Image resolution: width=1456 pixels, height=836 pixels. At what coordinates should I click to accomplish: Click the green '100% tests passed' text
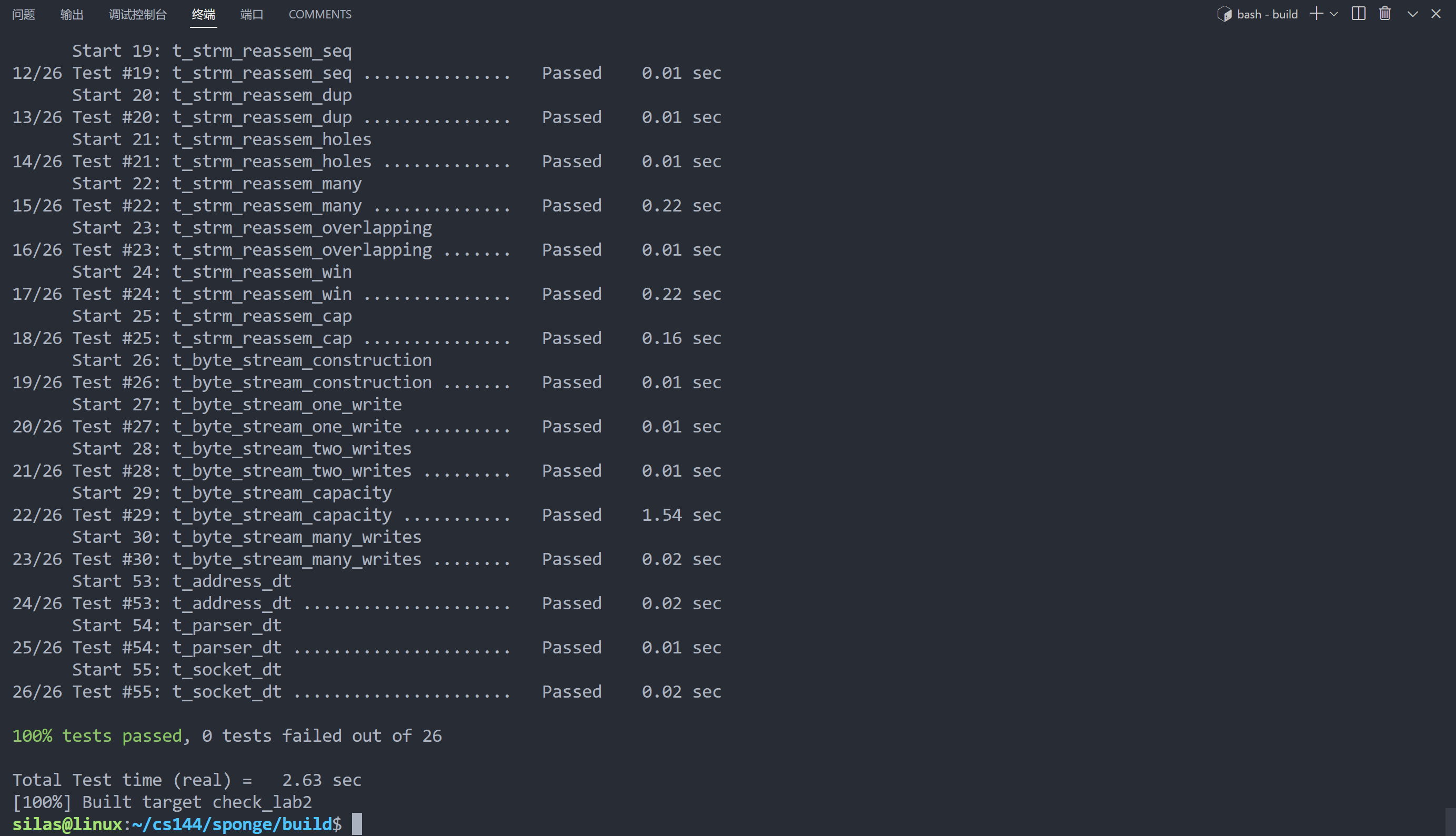pos(96,736)
